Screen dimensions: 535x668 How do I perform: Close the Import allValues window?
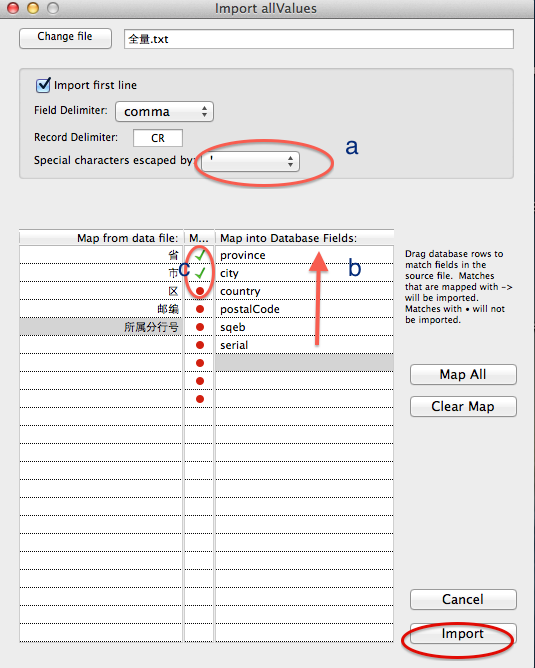tap(13, 8)
